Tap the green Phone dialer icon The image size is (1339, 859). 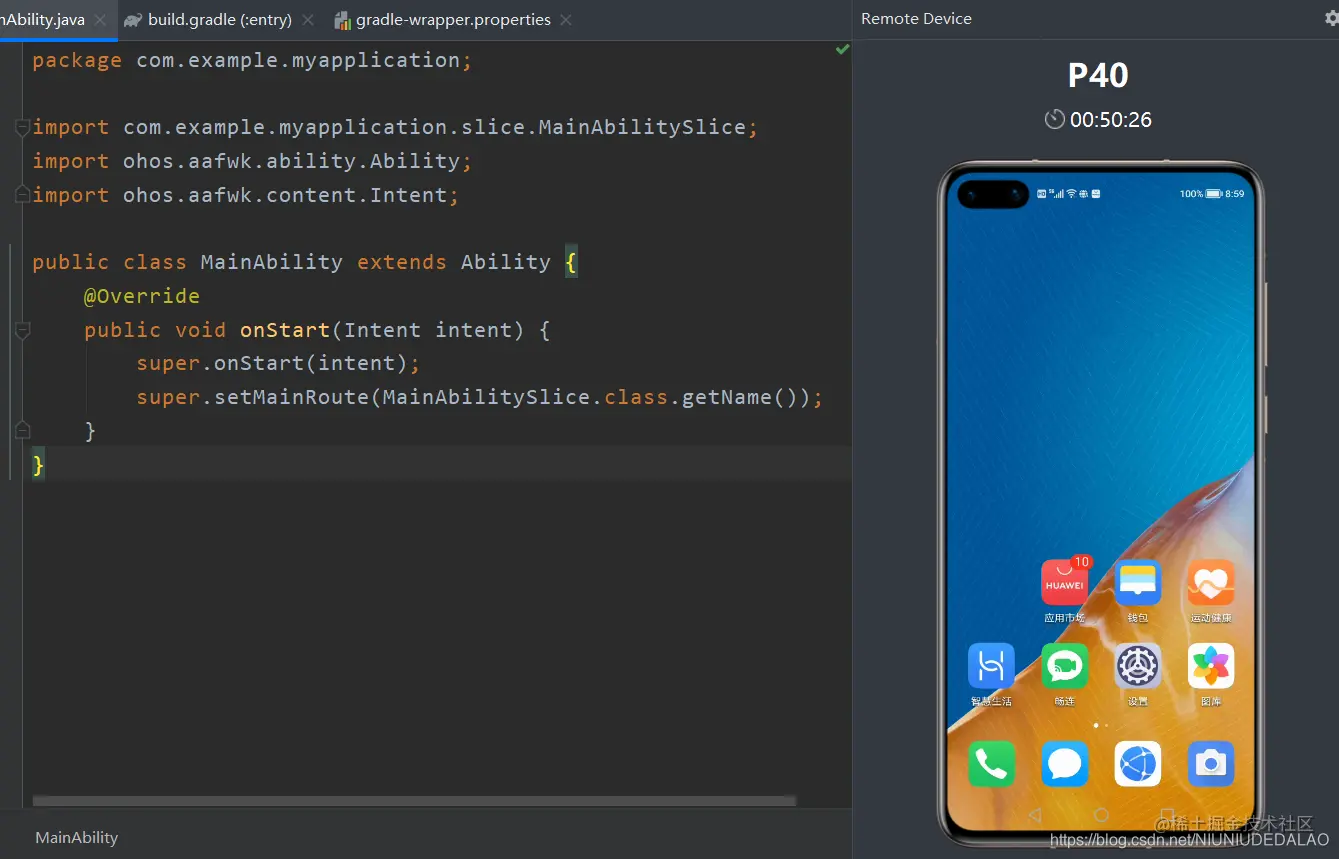pos(991,764)
